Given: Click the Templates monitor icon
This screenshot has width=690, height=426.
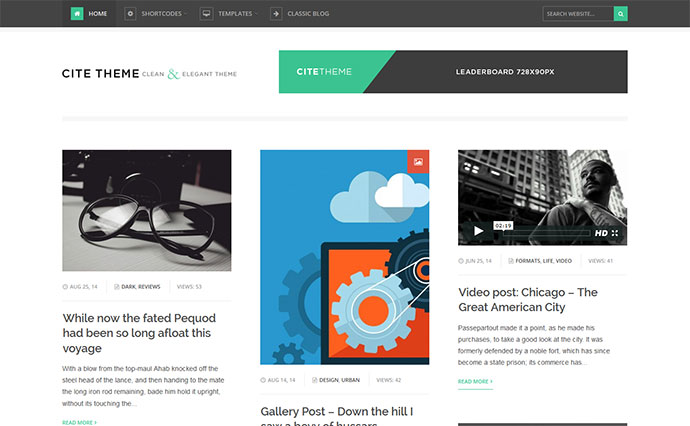Looking at the screenshot, I should (206, 14).
